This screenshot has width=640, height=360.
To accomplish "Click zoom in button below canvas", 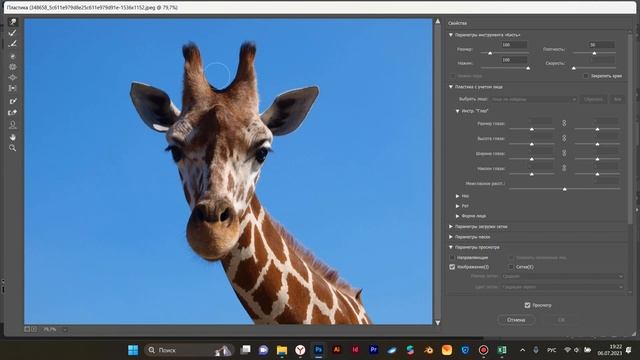I will (34, 329).
